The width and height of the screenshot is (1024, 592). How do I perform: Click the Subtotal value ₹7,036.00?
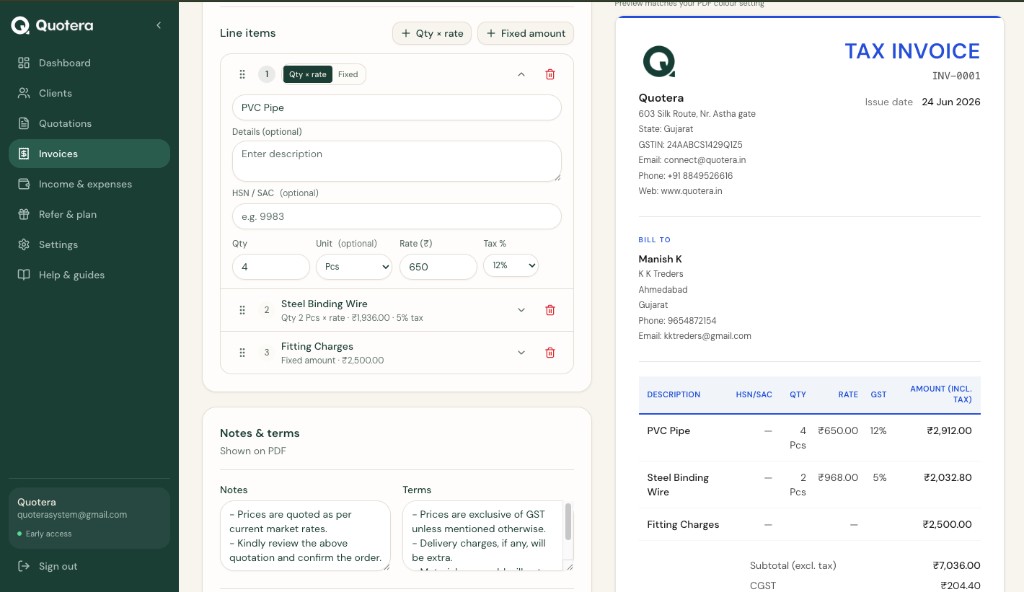pos(956,565)
